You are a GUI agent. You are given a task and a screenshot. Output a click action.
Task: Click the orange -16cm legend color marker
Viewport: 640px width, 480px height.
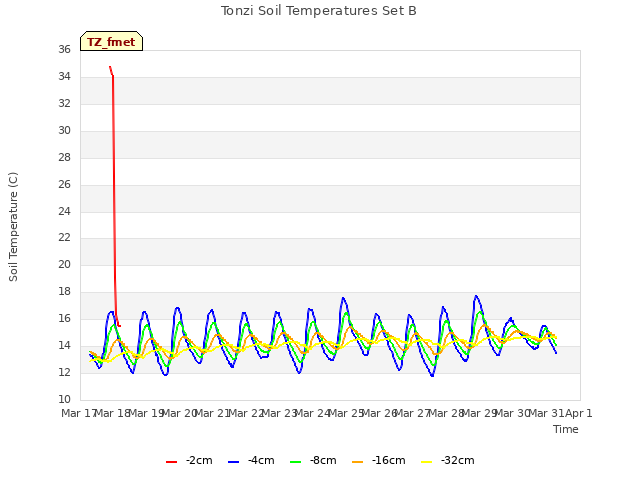pos(358,462)
